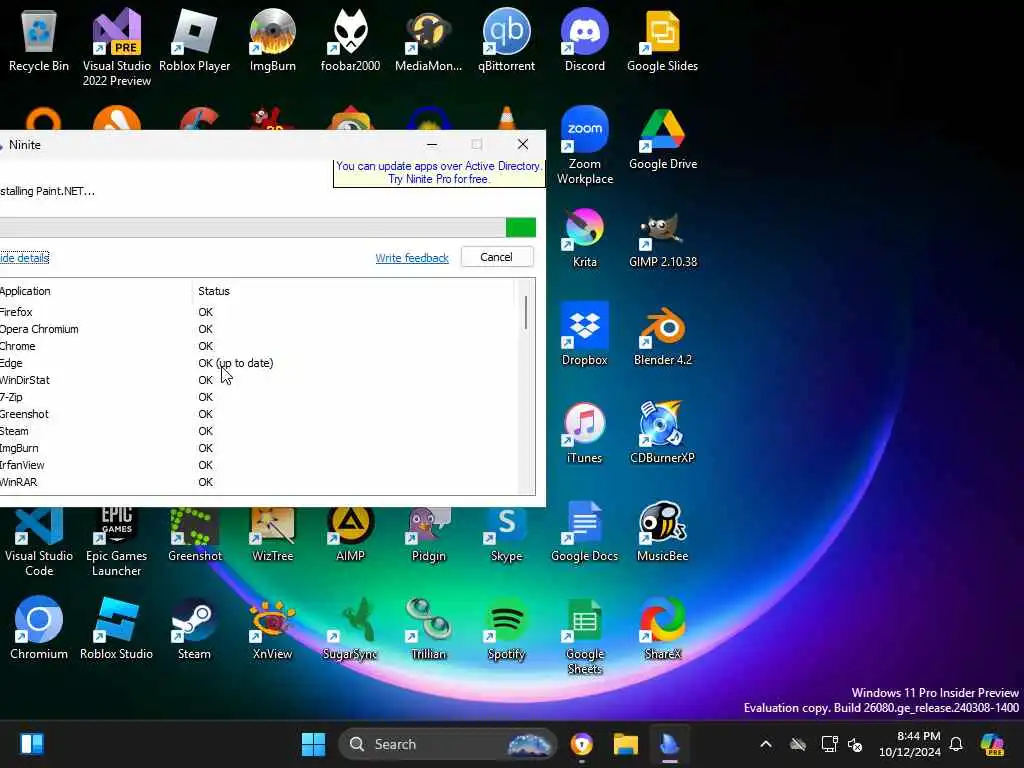
Task: Show hidden system tray icons
Action: point(766,744)
